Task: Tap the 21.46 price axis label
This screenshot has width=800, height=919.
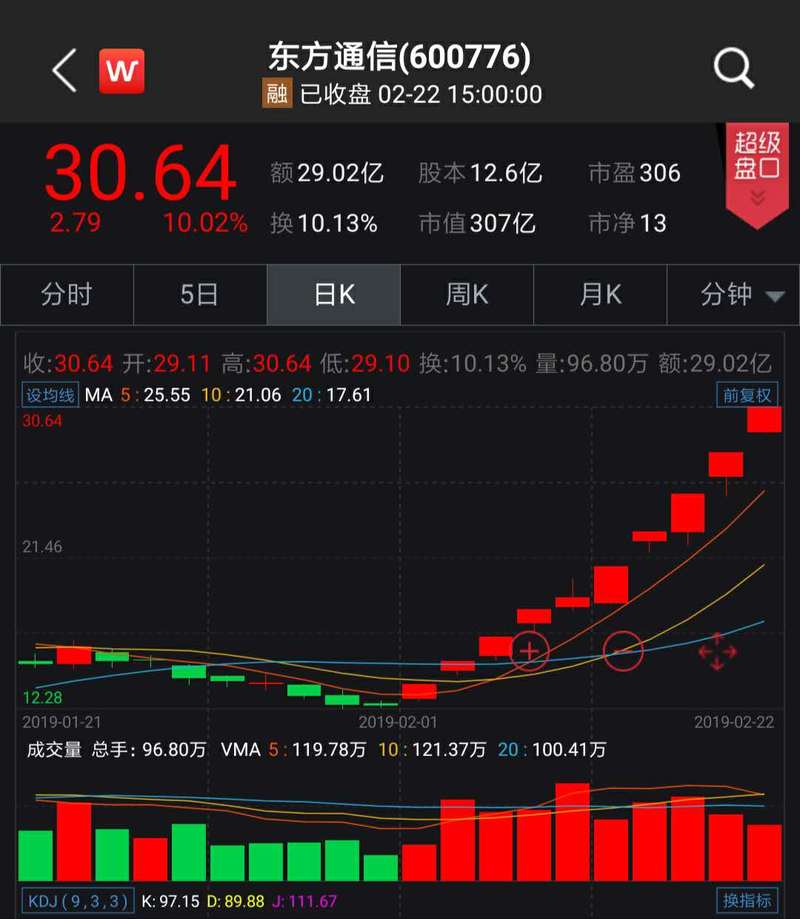Action: (42, 547)
